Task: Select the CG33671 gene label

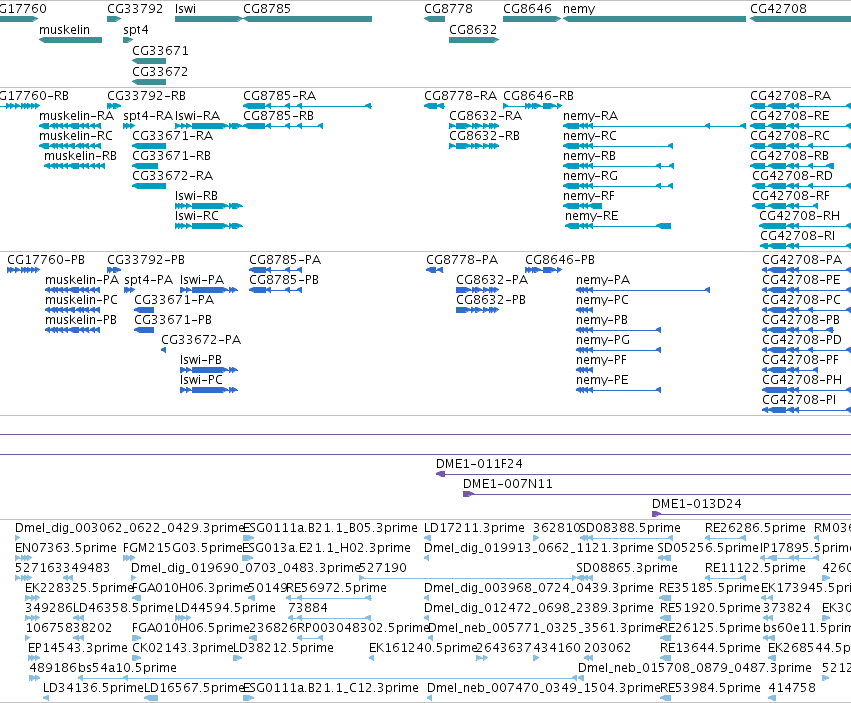Action: coord(161,50)
